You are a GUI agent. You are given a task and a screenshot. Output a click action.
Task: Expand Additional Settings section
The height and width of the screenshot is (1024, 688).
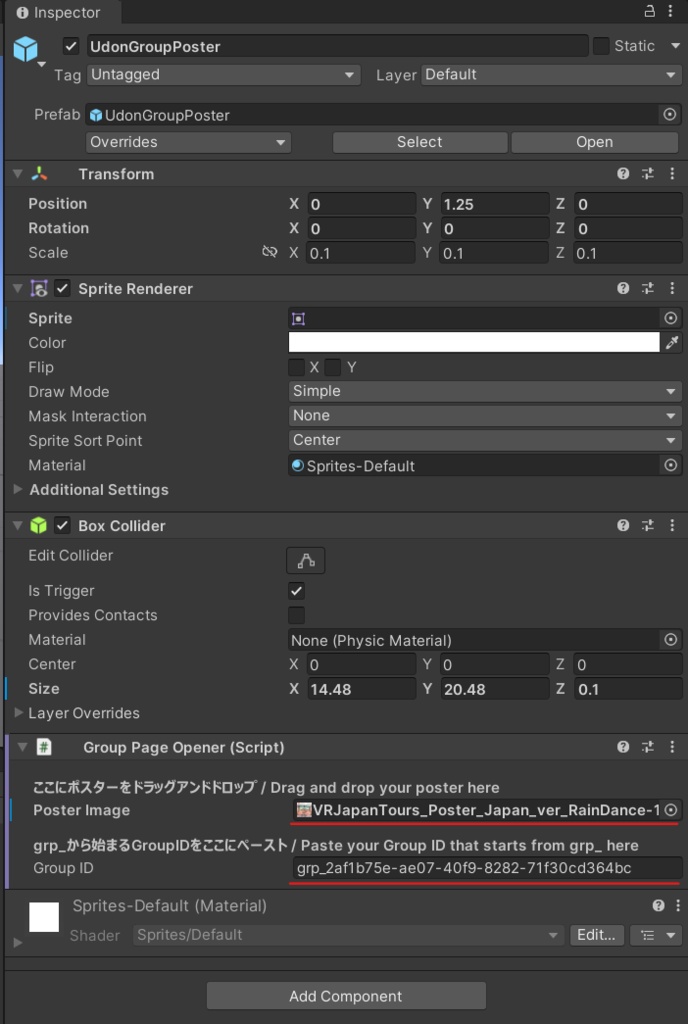pyautogui.click(x=18, y=489)
